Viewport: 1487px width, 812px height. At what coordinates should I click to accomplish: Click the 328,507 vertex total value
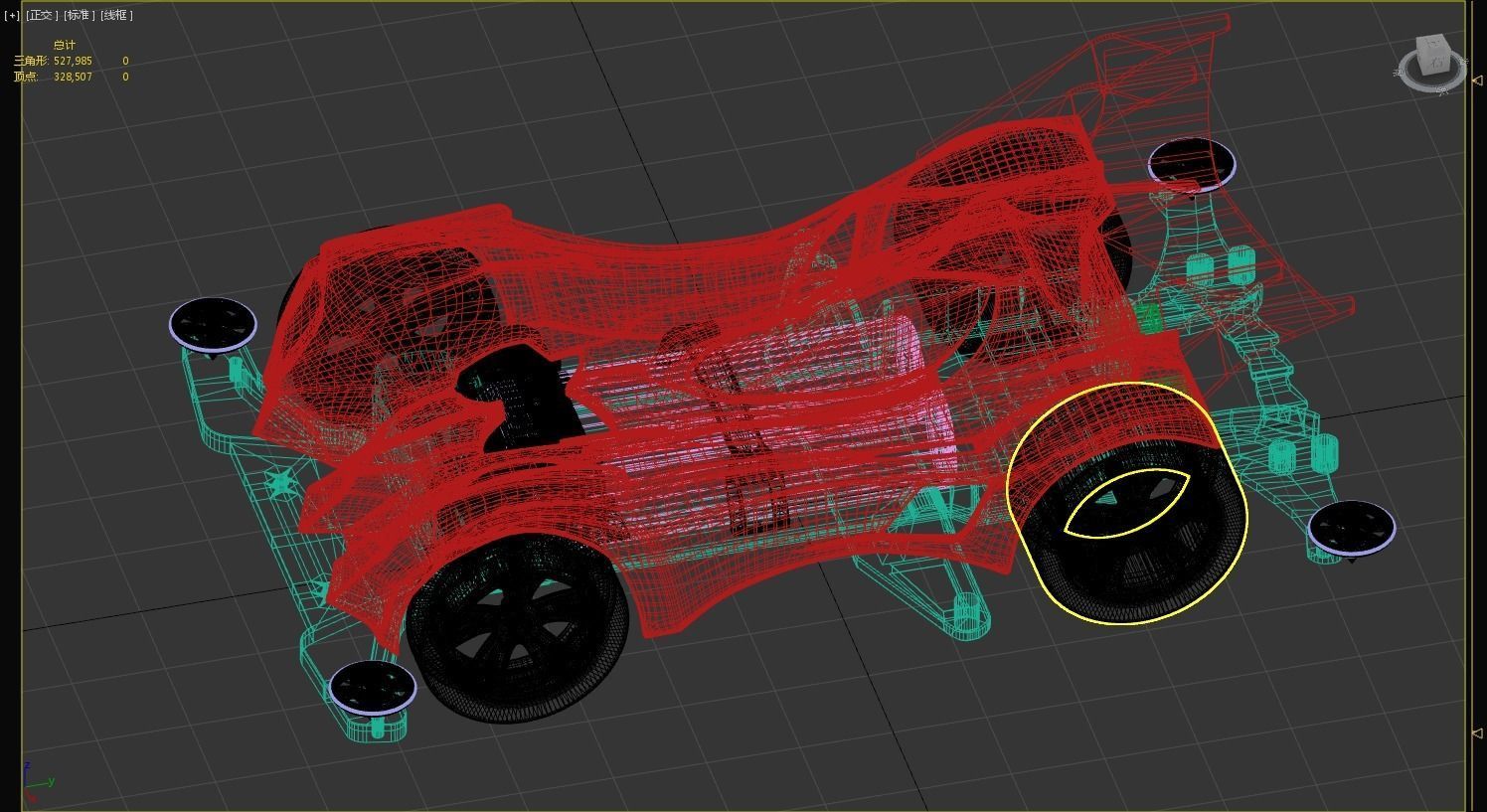73,77
